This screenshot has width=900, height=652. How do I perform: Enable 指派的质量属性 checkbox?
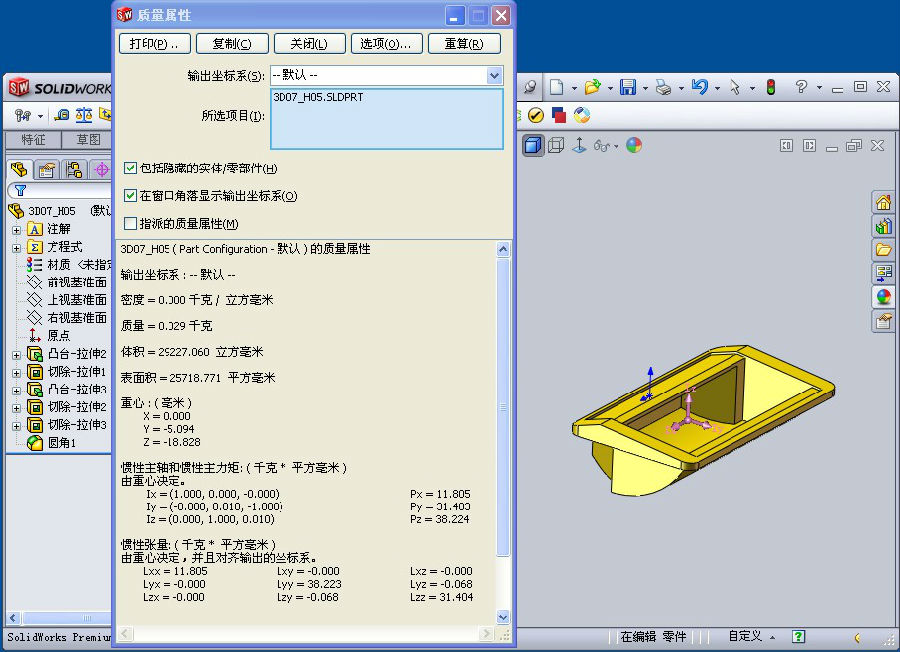pos(130,224)
